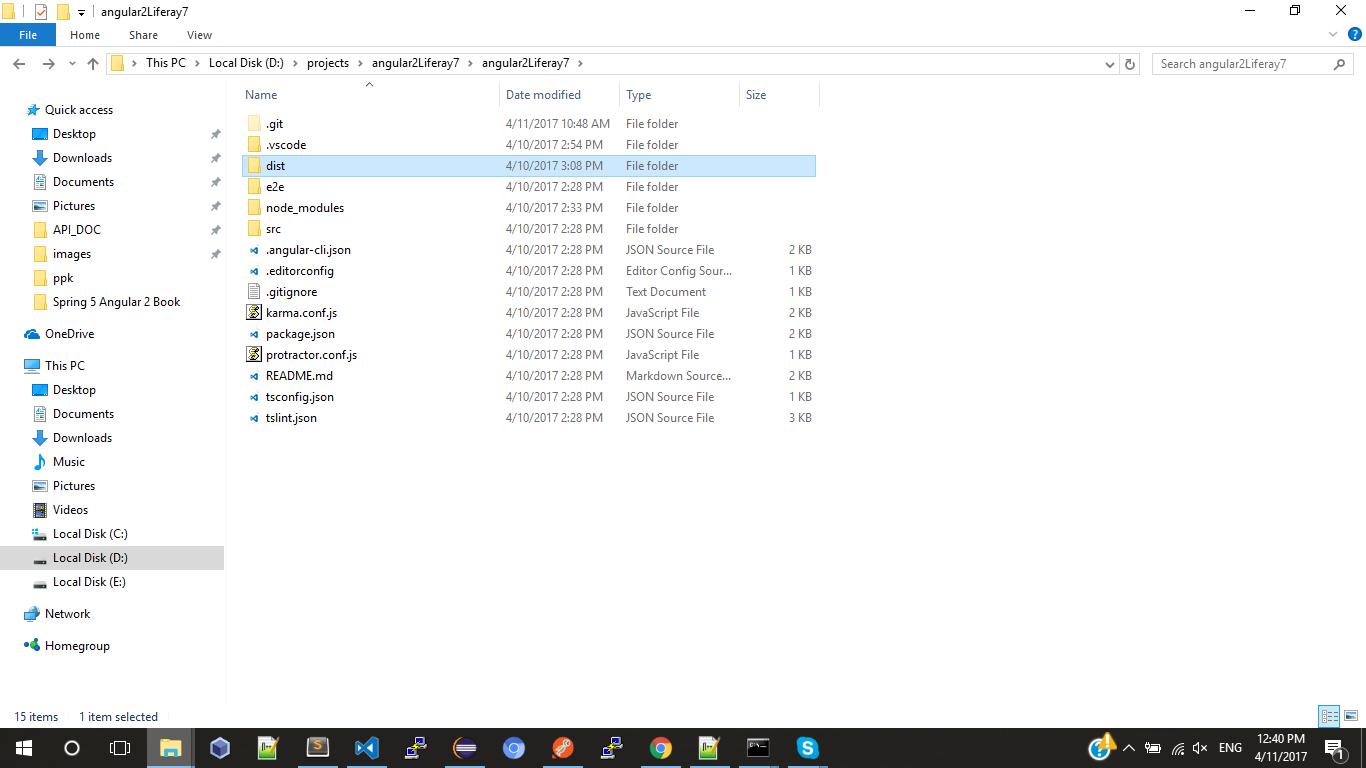1366x768 pixels.
Task: Select the node_modules folder icon
Action: click(254, 208)
